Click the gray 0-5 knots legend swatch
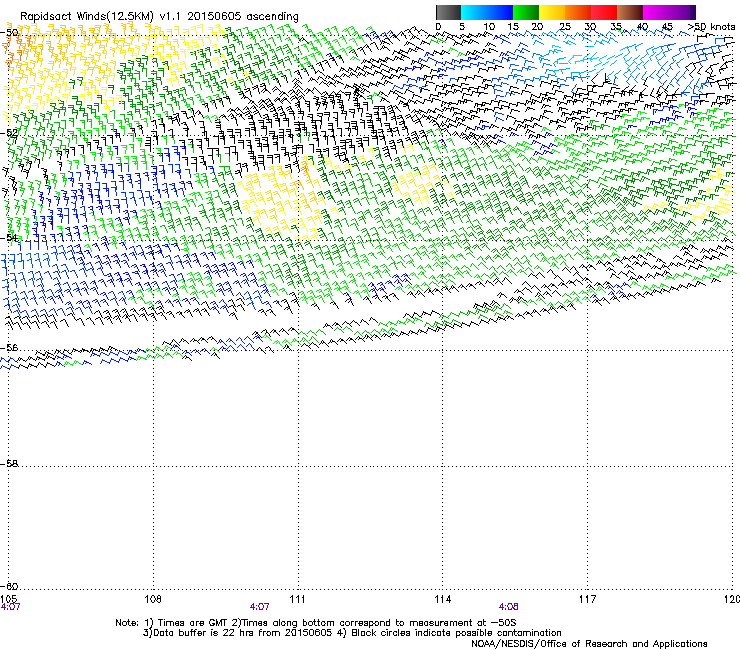The width and height of the screenshot is (740, 650). (448, 12)
